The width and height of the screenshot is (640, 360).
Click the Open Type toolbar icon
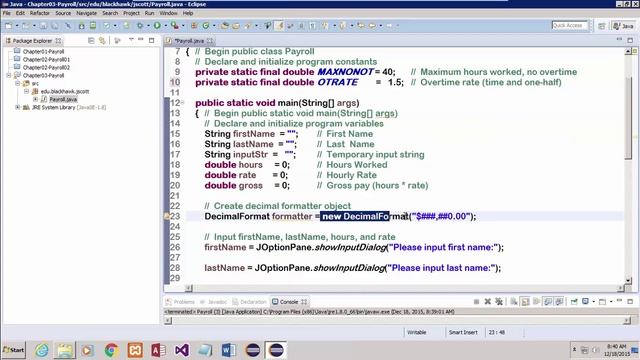click(224, 26)
